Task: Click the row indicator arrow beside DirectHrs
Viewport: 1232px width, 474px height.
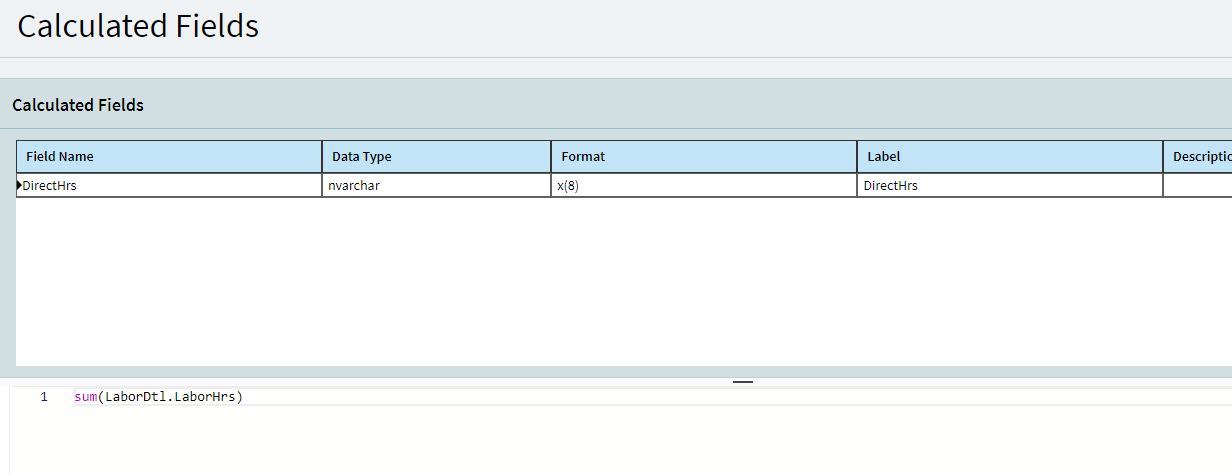Action: click(19, 185)
